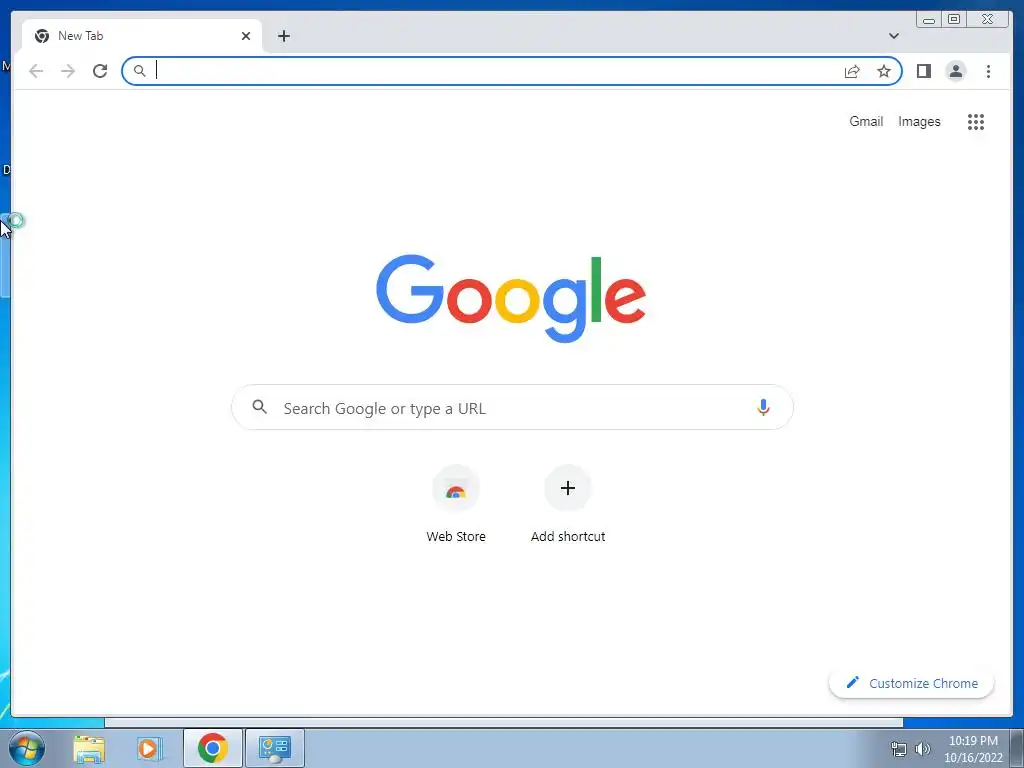The image size is (1024, 768).
Task: Restore down the Chrome window
Action: coord(953,20)
